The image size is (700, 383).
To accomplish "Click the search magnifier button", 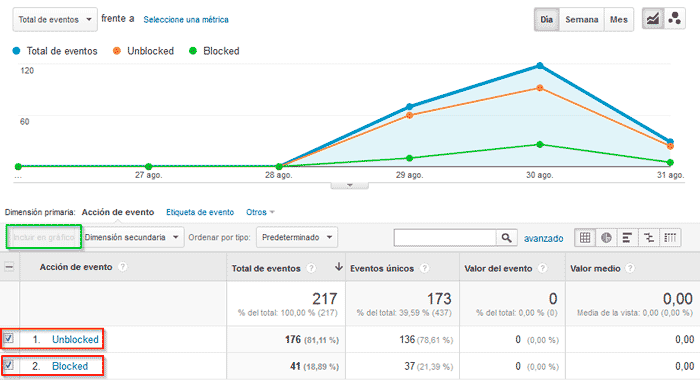I will tap(506, 237).
